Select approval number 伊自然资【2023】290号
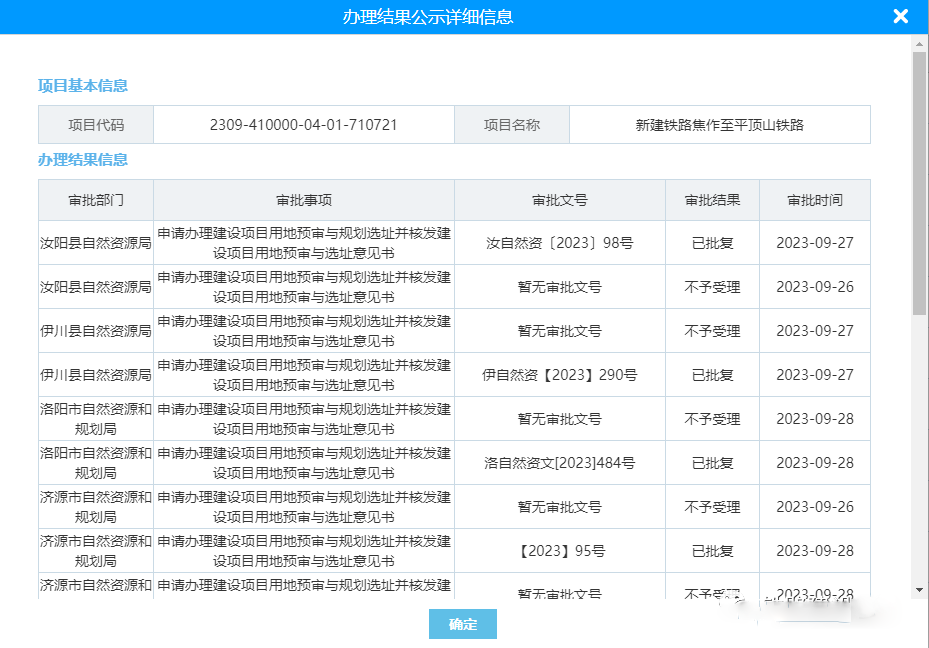 pos(559,375)
